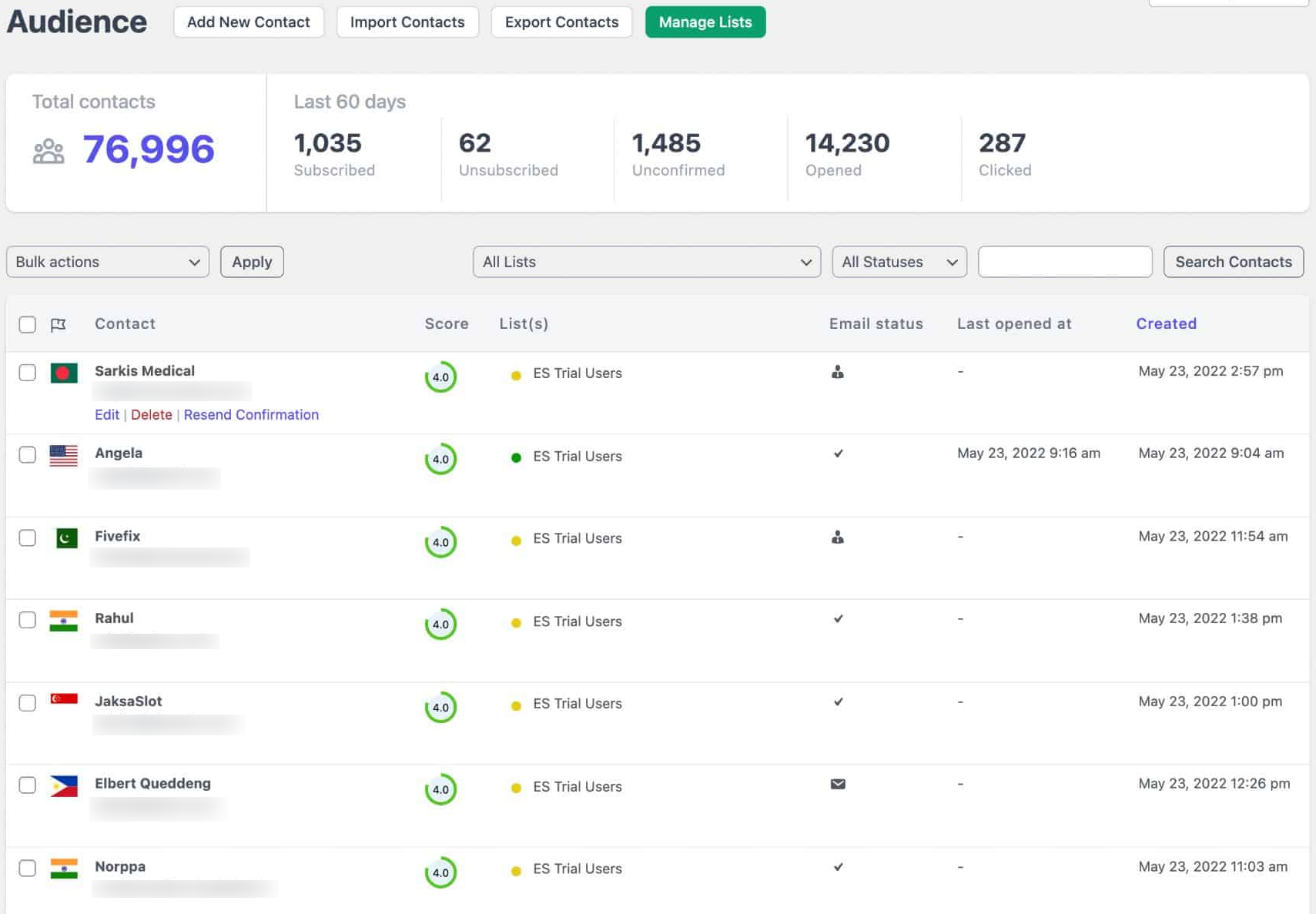Open the Bulk actions dropdown
Screen dimensions: 1316x914
point(108,262)
